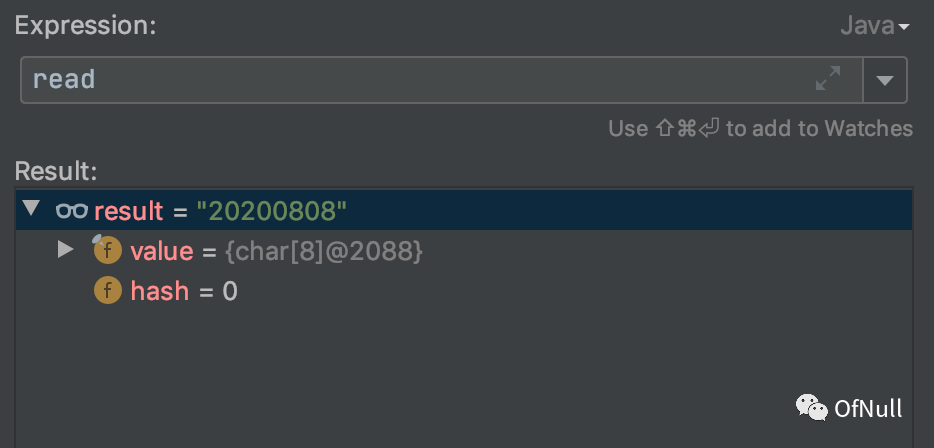The width and height of the screenshot is (934, 448).
Task: Click the "Expression:" label
Action: point(85,26)
